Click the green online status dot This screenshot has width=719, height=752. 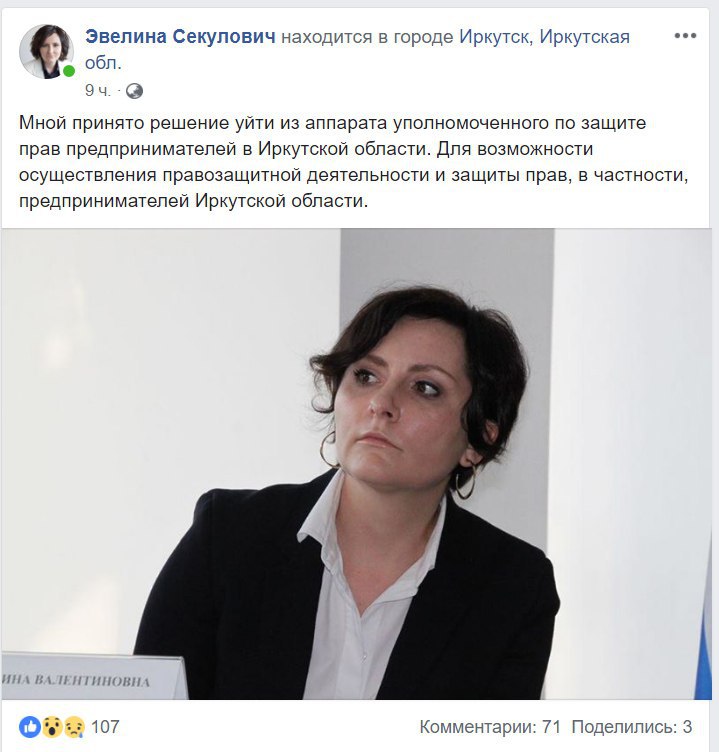[x=69, y=71]
